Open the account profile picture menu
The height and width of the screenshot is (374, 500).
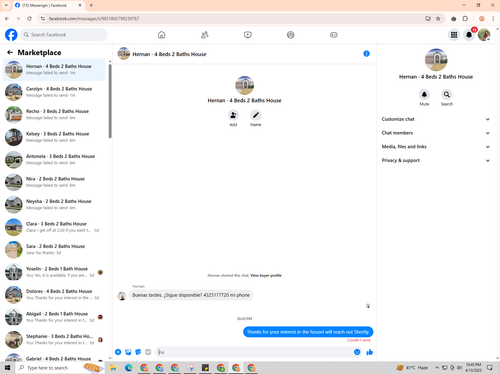pyautogui.click(x=484, y=35)
